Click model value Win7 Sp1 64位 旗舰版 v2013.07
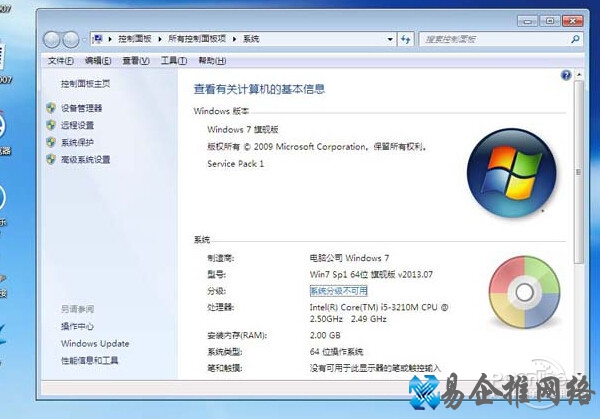Screen dimensions: 600x419 [371, 274]
